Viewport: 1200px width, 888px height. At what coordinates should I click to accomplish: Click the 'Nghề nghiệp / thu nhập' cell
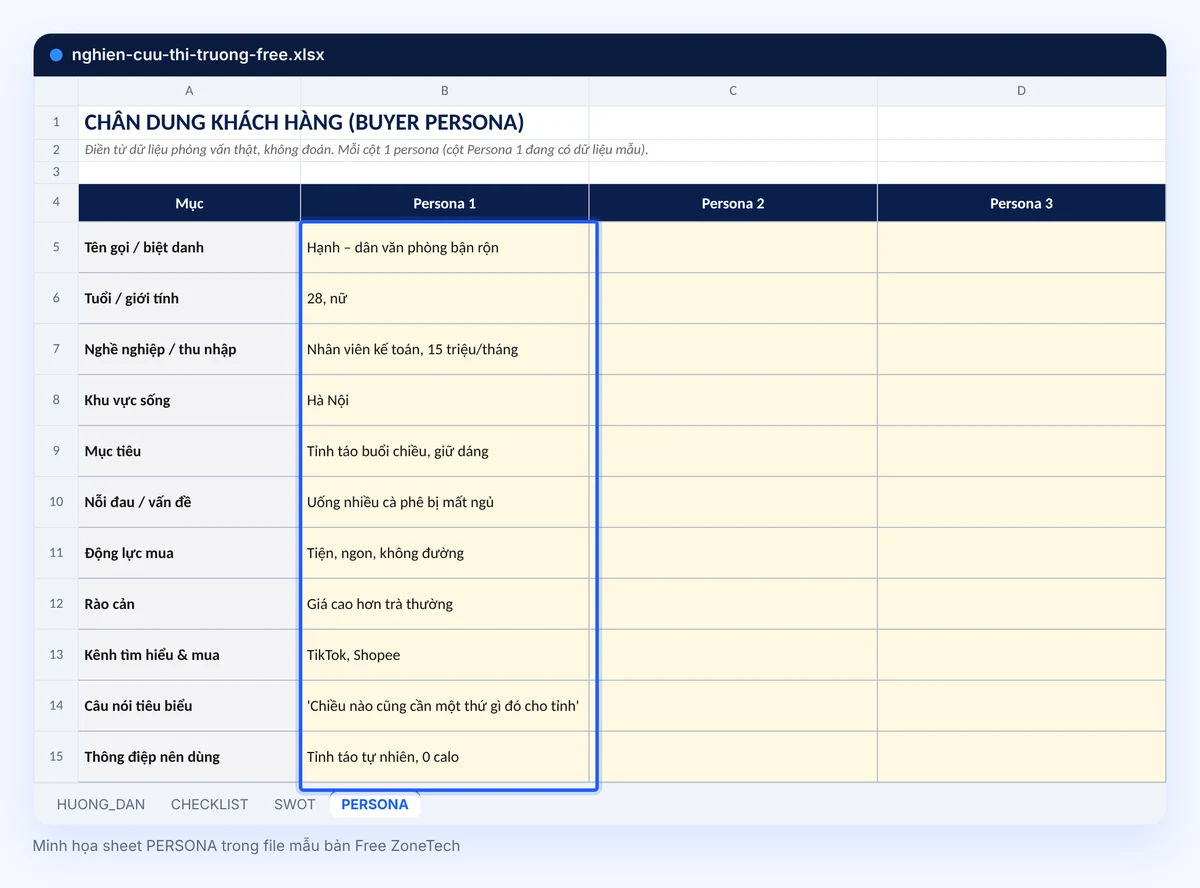point(189,349)
